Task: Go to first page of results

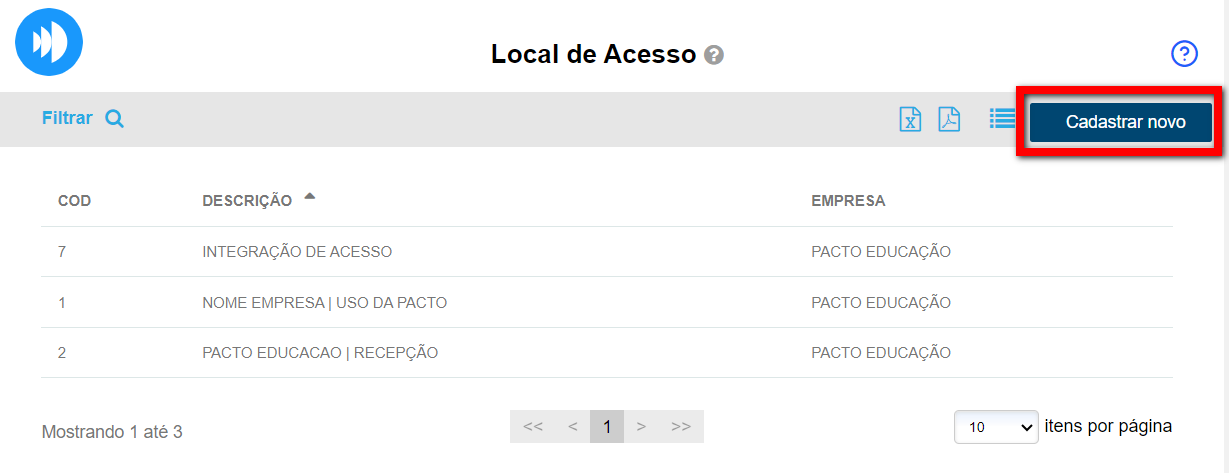Action: tap(533, 427)
